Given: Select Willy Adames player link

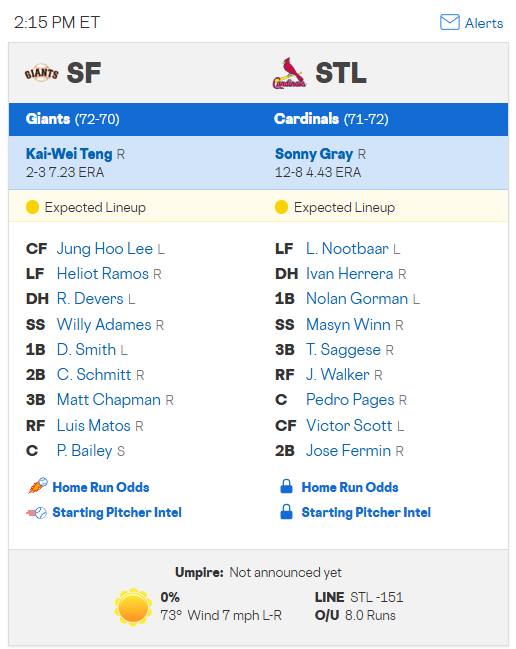Looking at the screenshot, I should click(104, 325).
